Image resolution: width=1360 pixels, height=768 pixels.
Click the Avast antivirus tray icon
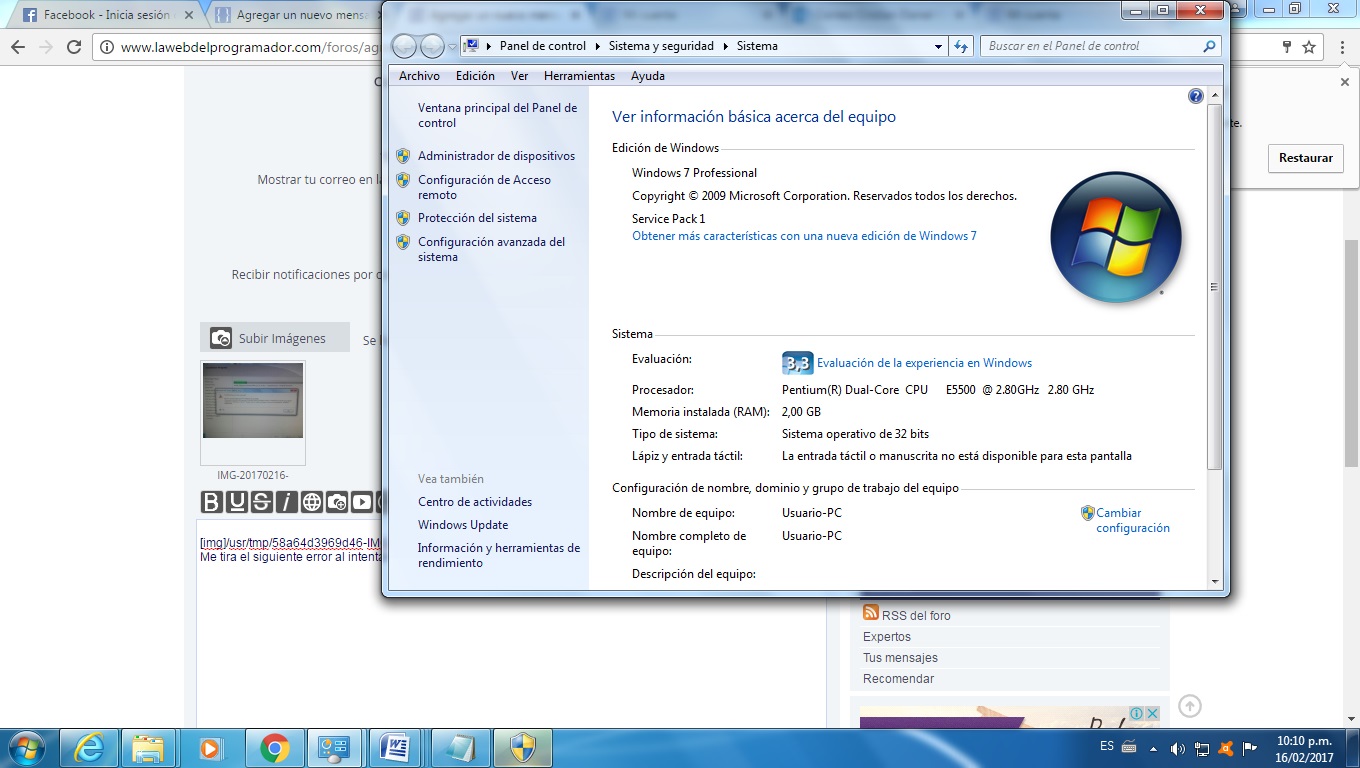click(x=1225, y=748)
